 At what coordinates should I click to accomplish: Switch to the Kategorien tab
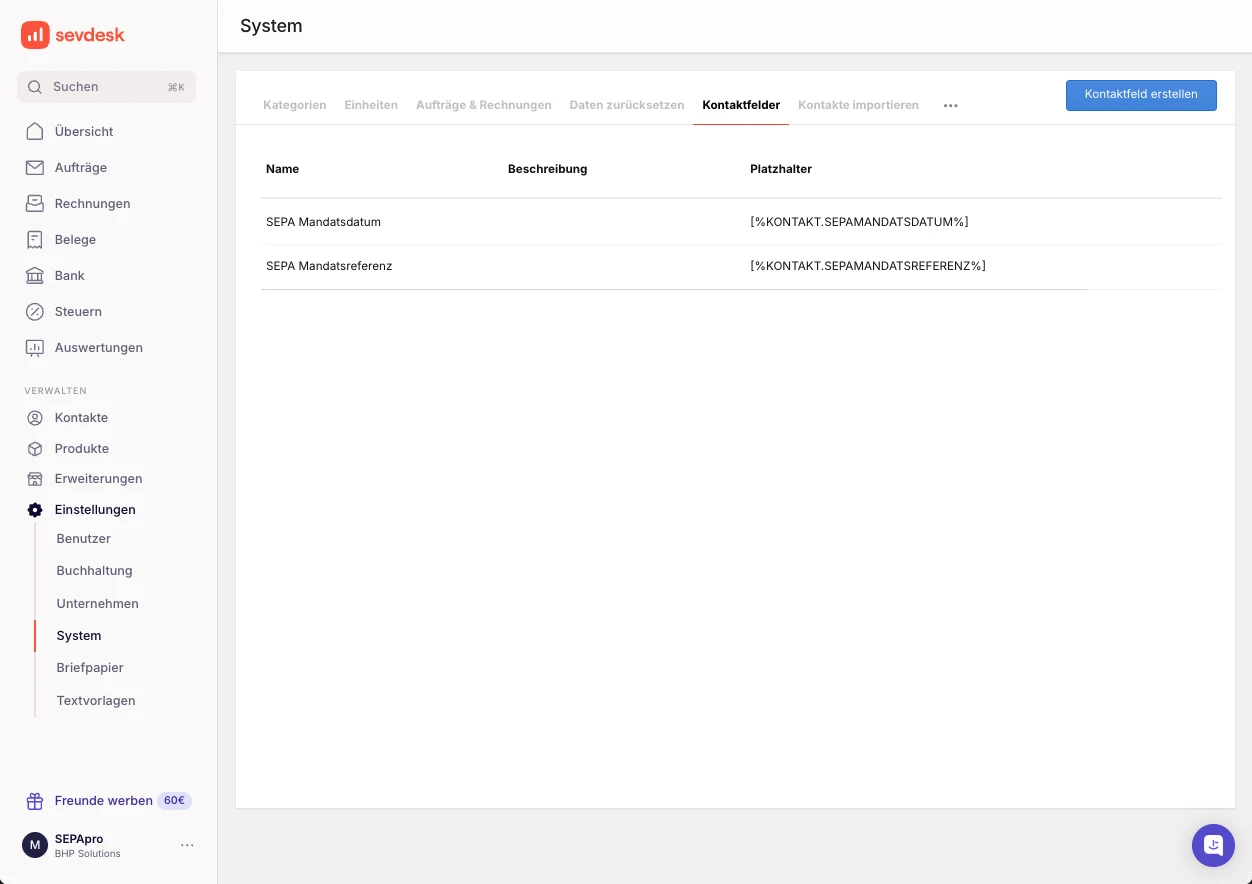tap(294, 104)
